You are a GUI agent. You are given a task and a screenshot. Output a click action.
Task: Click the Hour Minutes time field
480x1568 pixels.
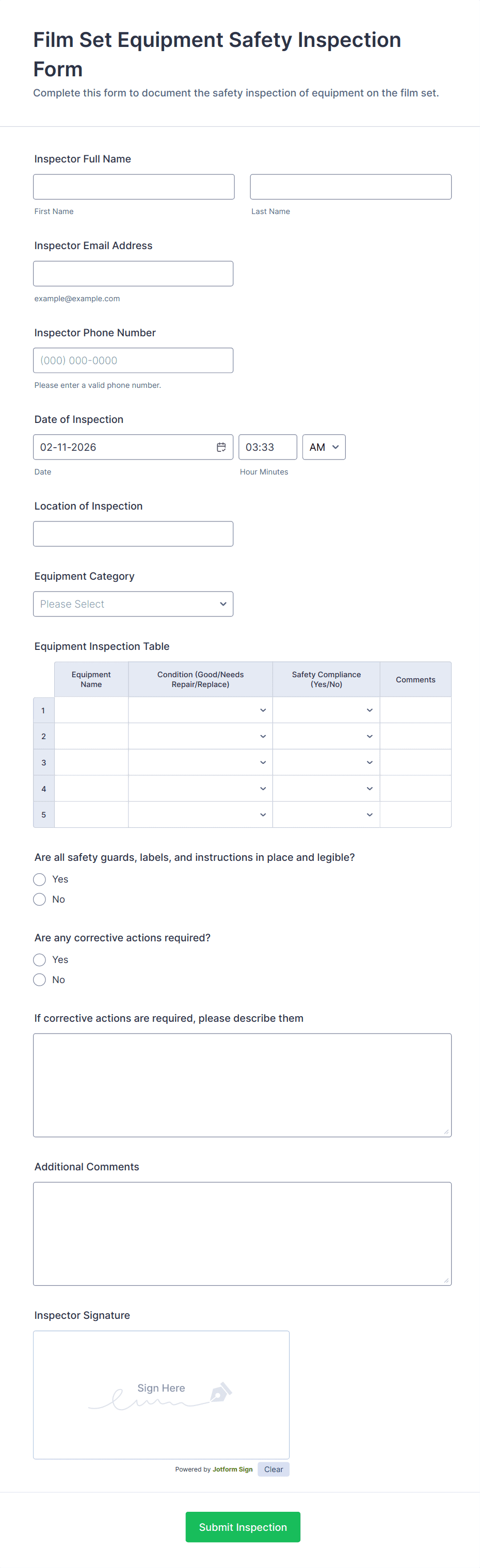[267, 447]
